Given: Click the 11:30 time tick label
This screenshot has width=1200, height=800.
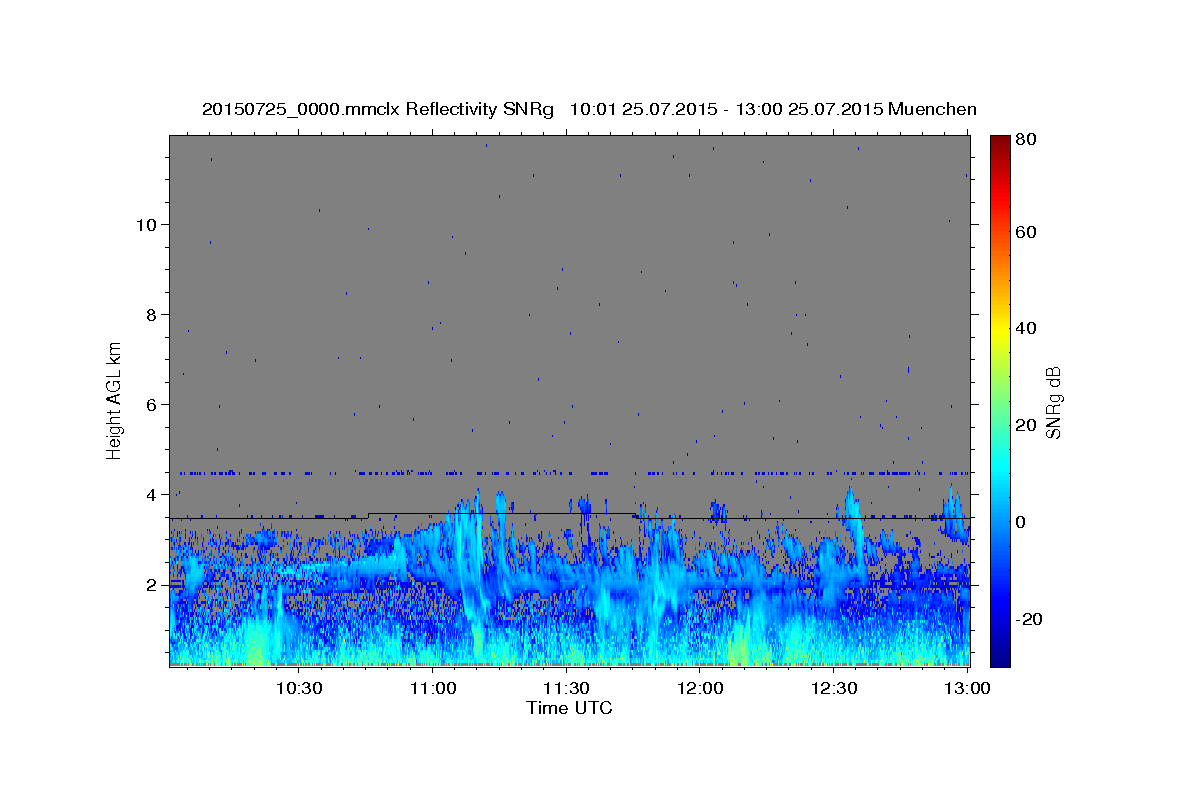Looking at the screenshot, I should pos(567,689).
